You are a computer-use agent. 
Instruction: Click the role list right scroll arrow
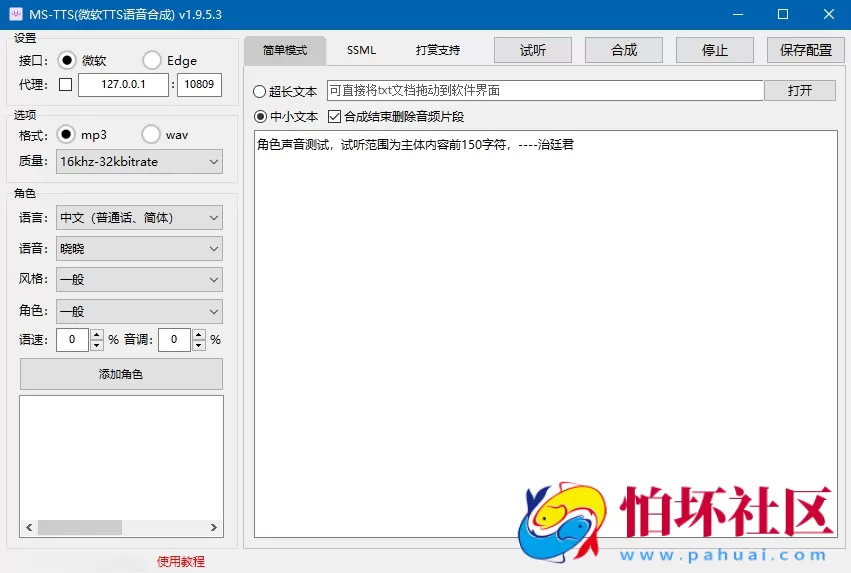(x=214, y=527)
